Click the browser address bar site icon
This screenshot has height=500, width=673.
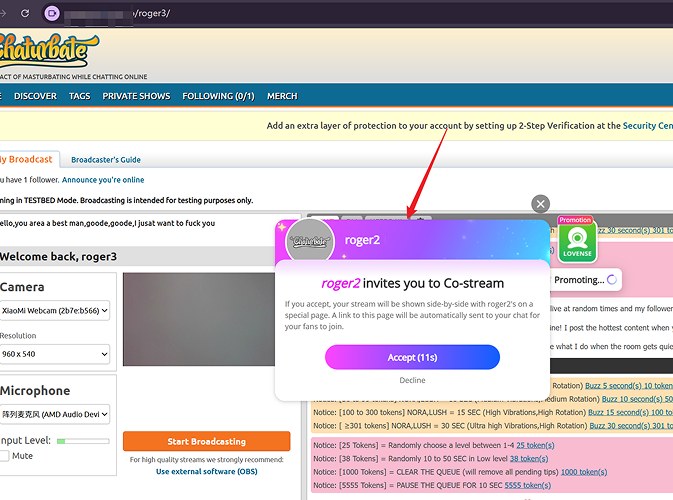(52, 13)
